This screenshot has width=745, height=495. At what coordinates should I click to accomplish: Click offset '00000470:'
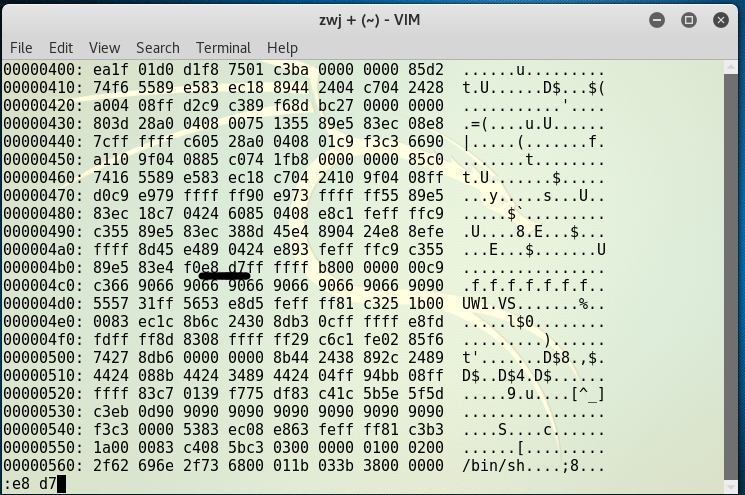(x=43, y=196)
